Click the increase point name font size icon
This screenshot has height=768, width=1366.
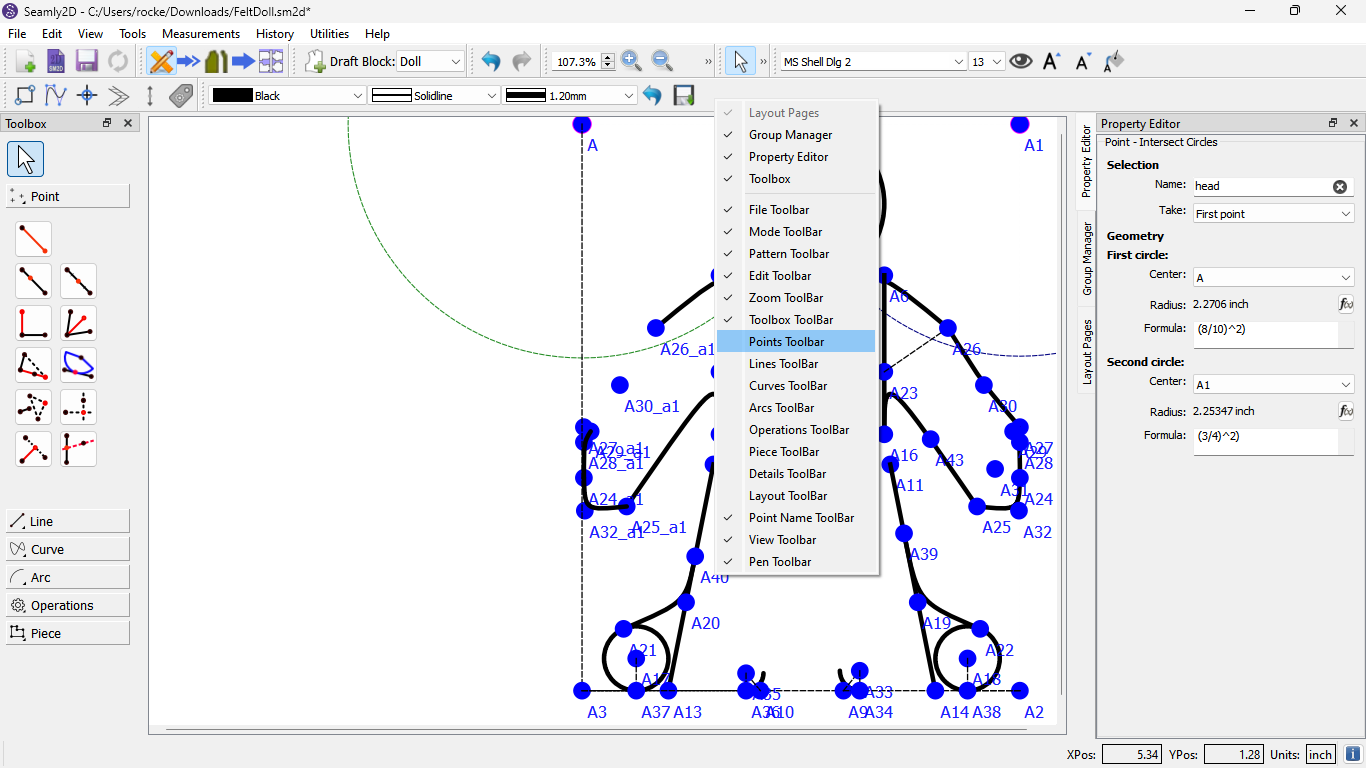(x=1051, y=61)
